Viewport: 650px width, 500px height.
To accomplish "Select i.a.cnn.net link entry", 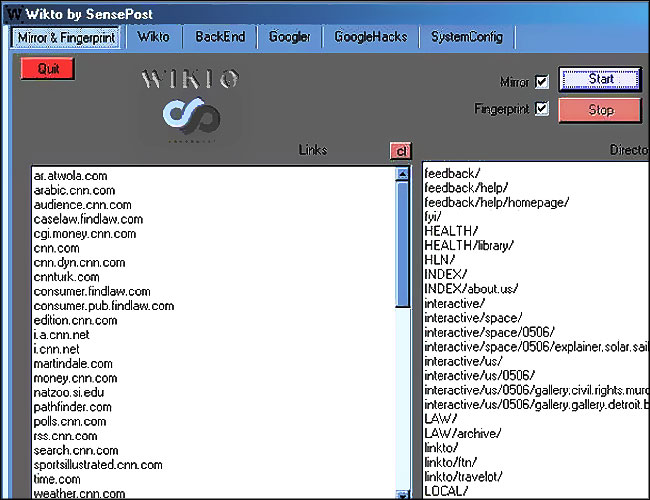I will click(x=61, y=335).
